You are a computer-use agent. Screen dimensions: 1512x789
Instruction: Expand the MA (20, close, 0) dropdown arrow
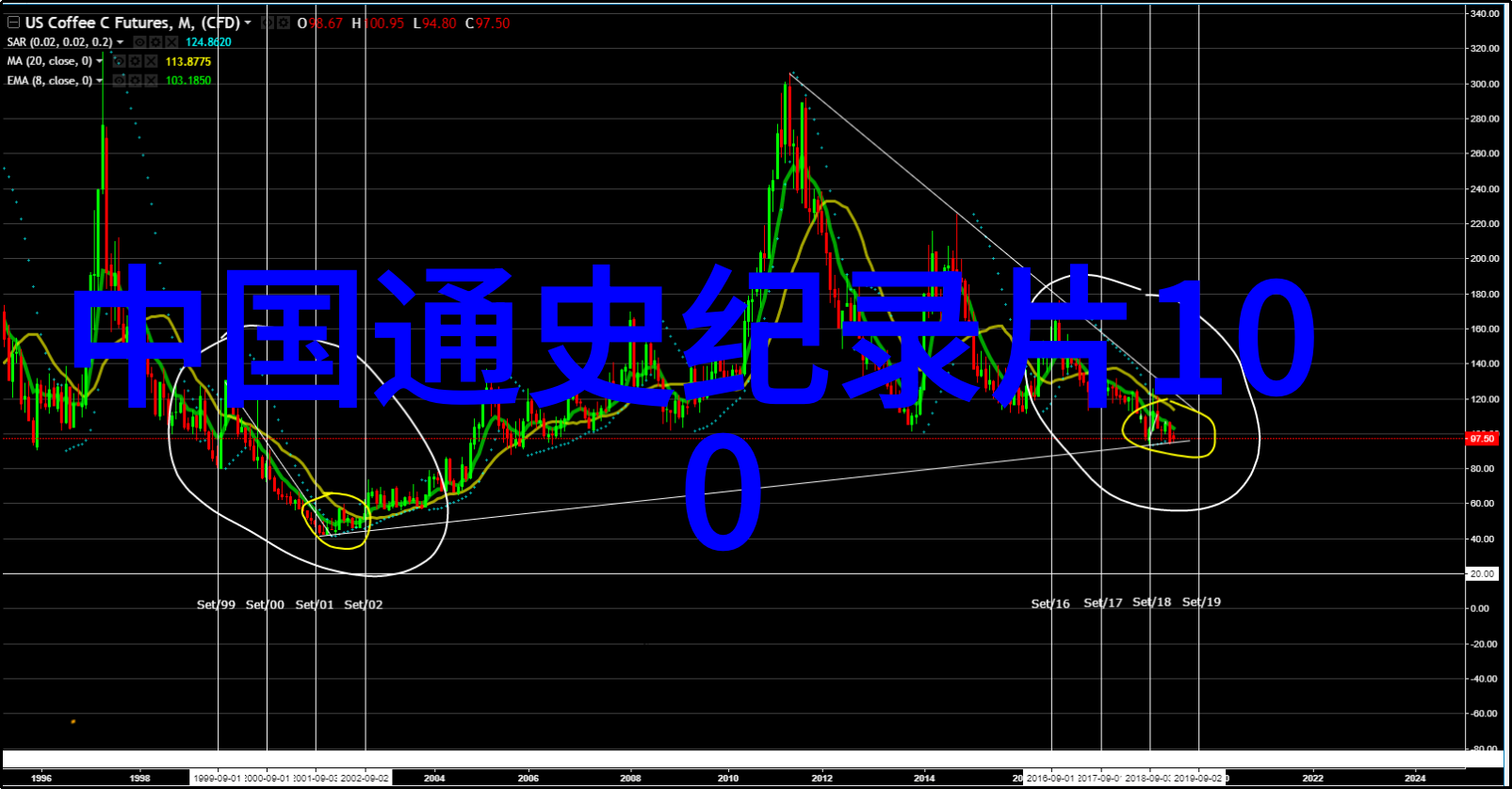(x=99, y=61)
